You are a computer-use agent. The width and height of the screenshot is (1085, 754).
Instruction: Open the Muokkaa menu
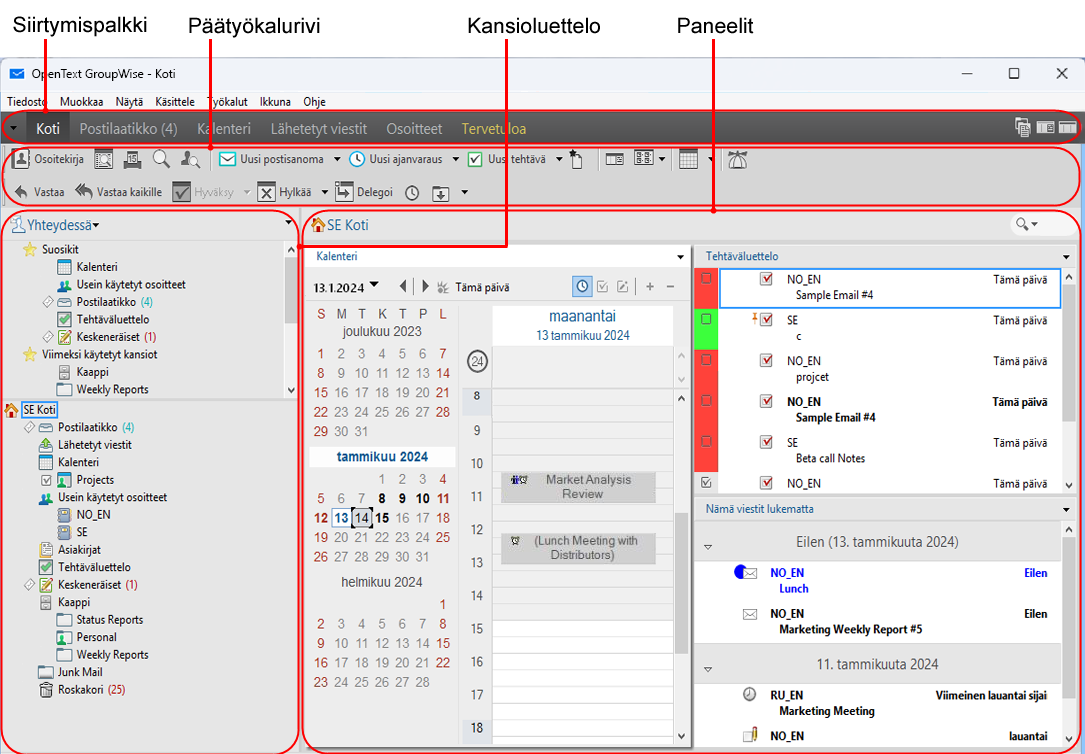pyautogui.click(x=82, y=102)
